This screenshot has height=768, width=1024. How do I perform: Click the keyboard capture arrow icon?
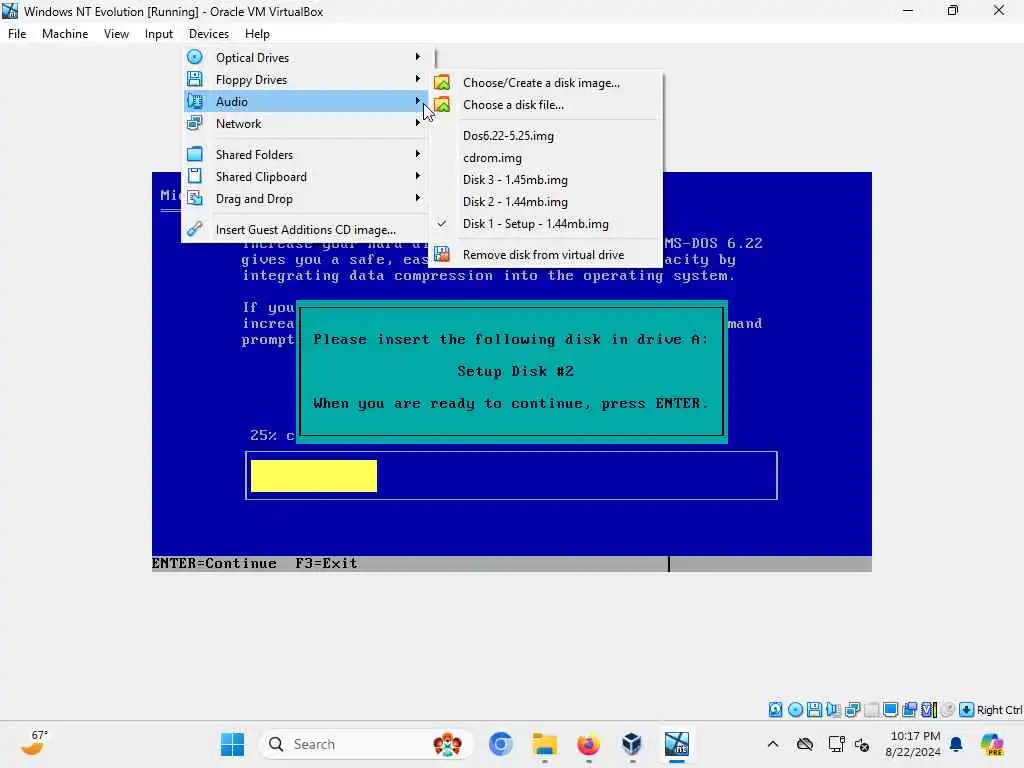tap(967, 710)
